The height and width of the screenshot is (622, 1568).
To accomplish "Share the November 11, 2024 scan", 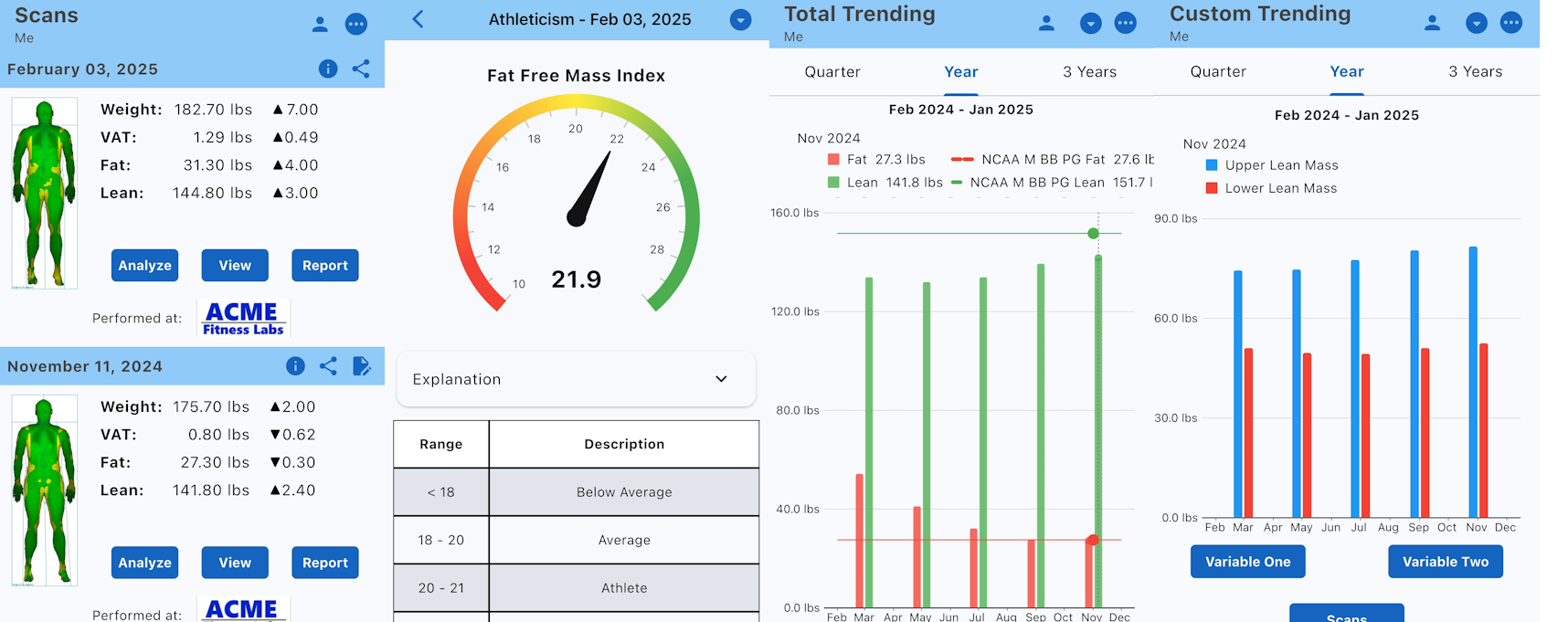I will pos(328,366).
